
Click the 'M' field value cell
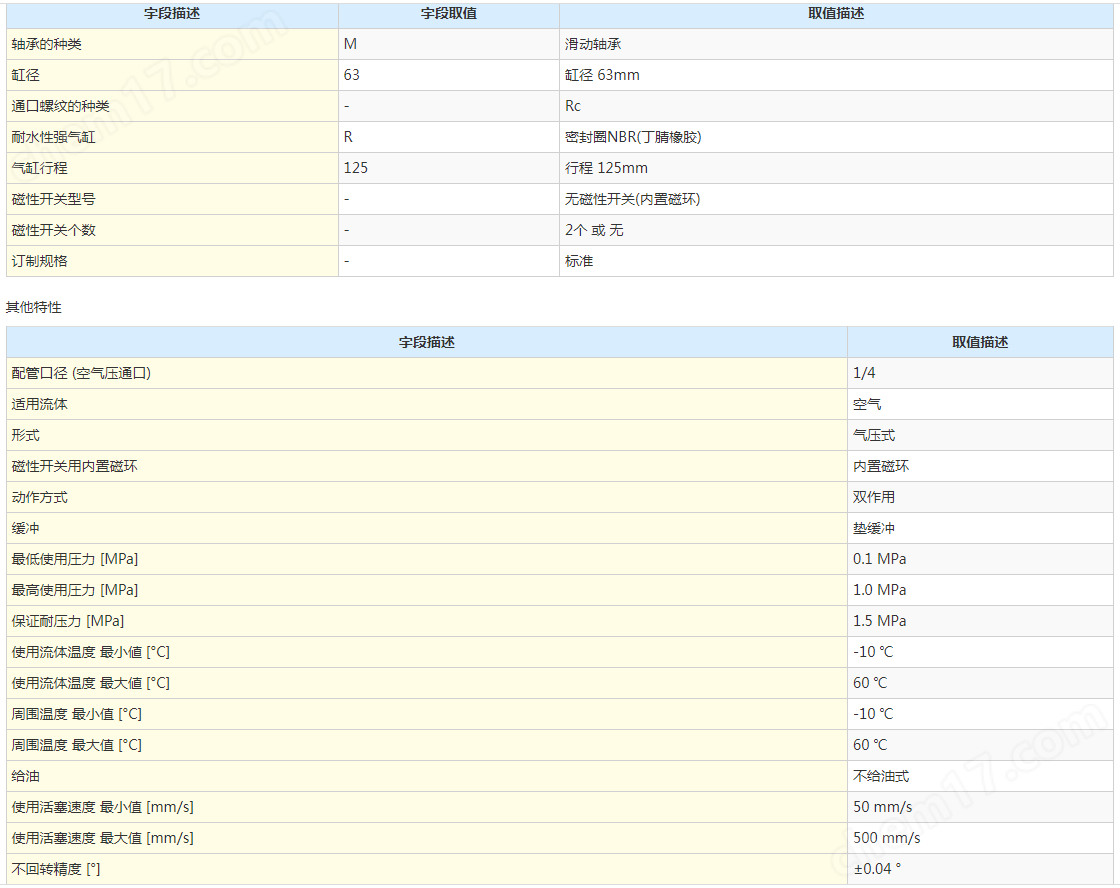pos(449,44)
